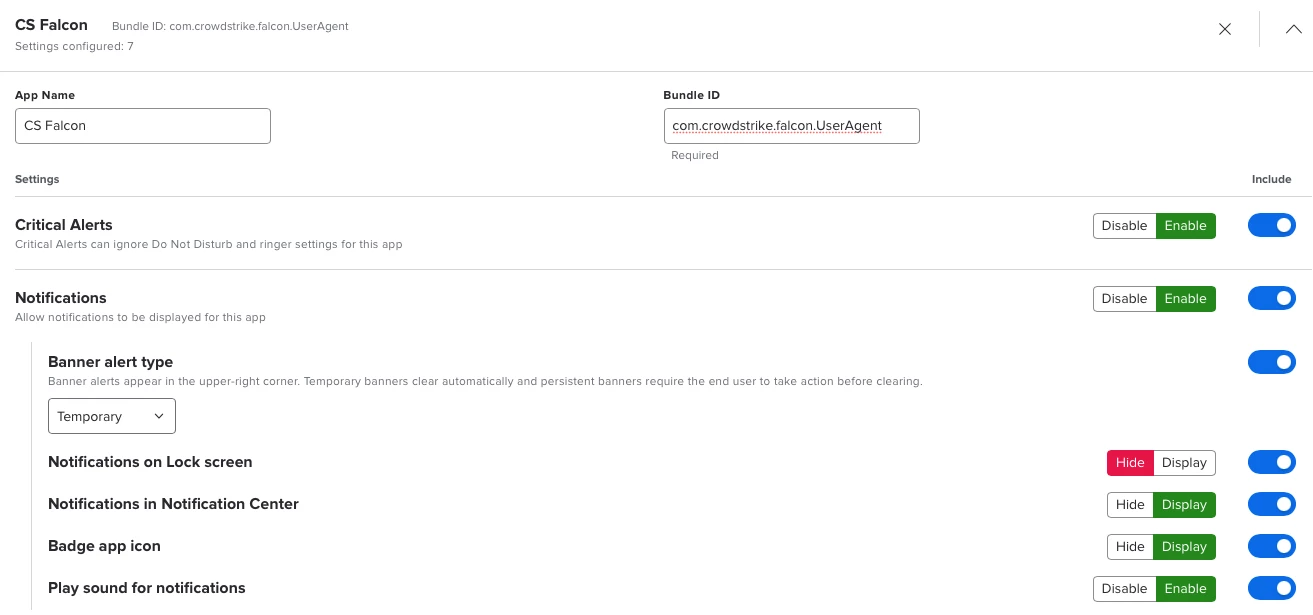Set Notifications to Enable
The width and height of the screenshot is (1313, 615).
pos(1186,299)
